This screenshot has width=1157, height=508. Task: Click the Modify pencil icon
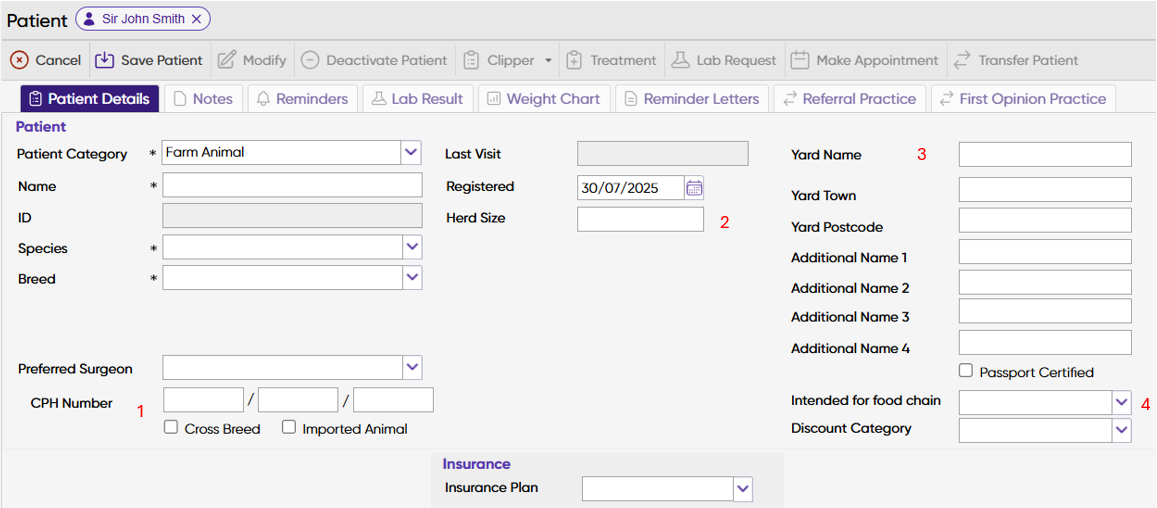(x=227, y=61)
